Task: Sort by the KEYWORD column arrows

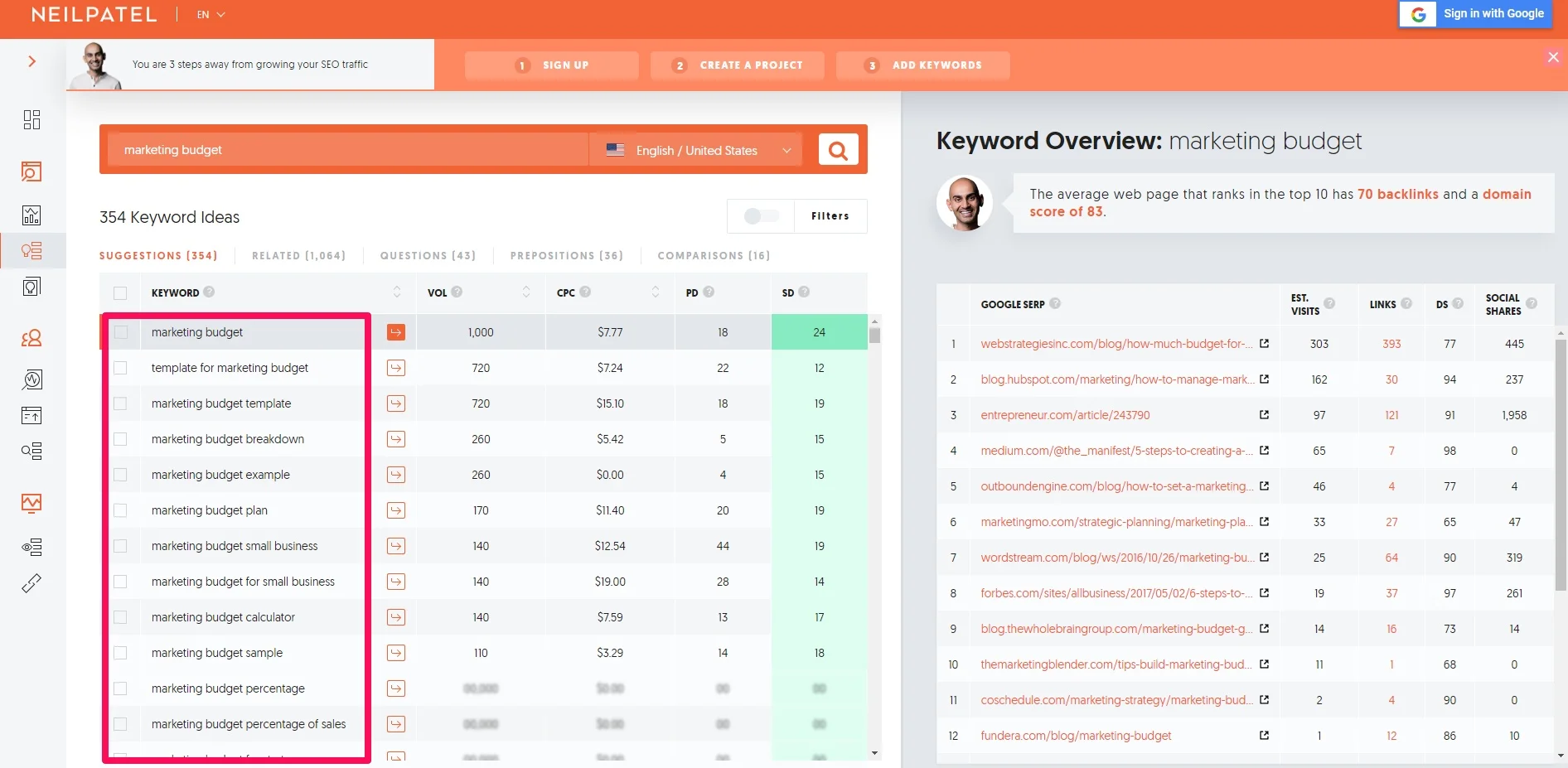Action: coord(397,292)
